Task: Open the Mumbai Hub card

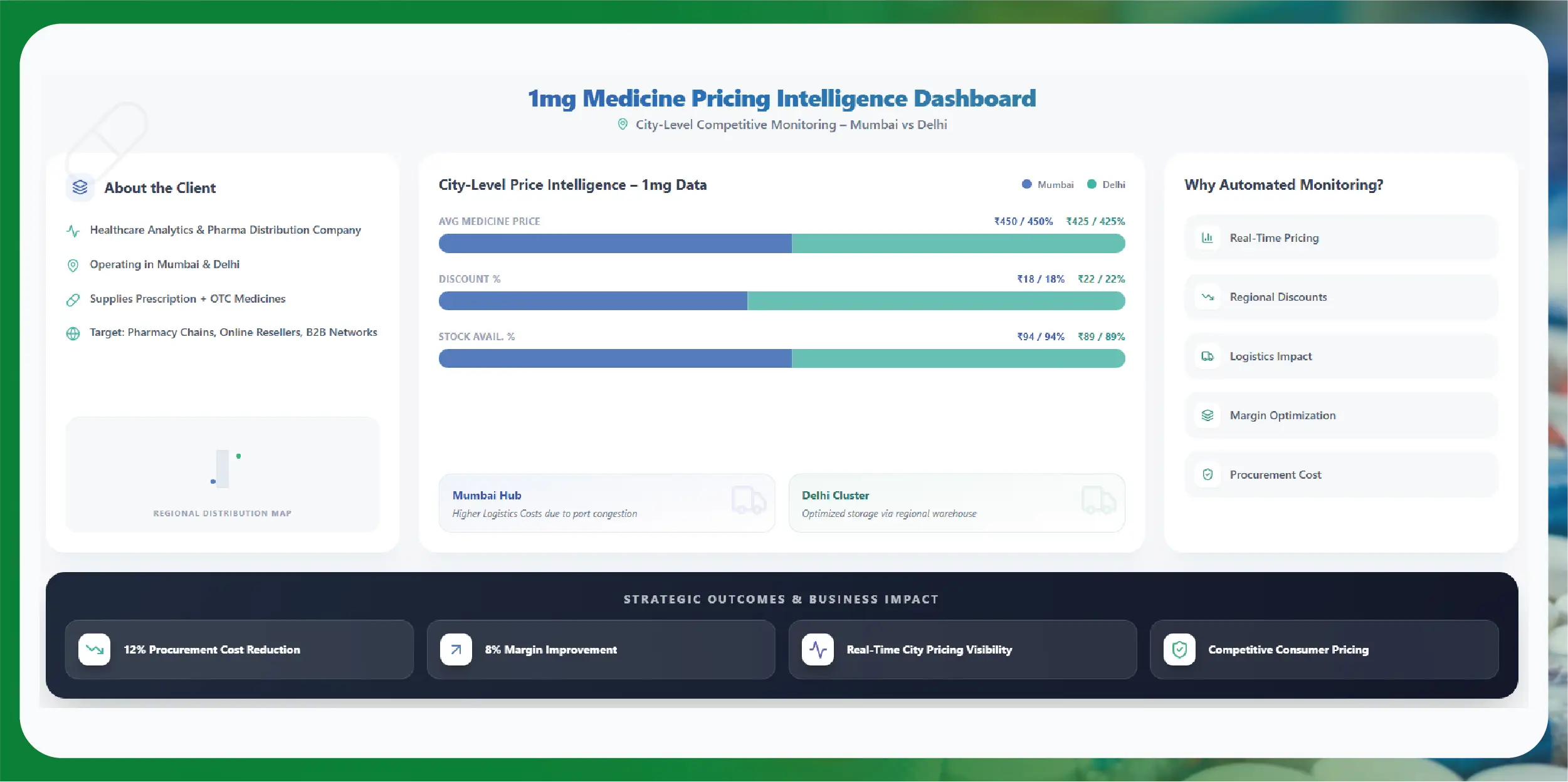Action: point(606,503)
